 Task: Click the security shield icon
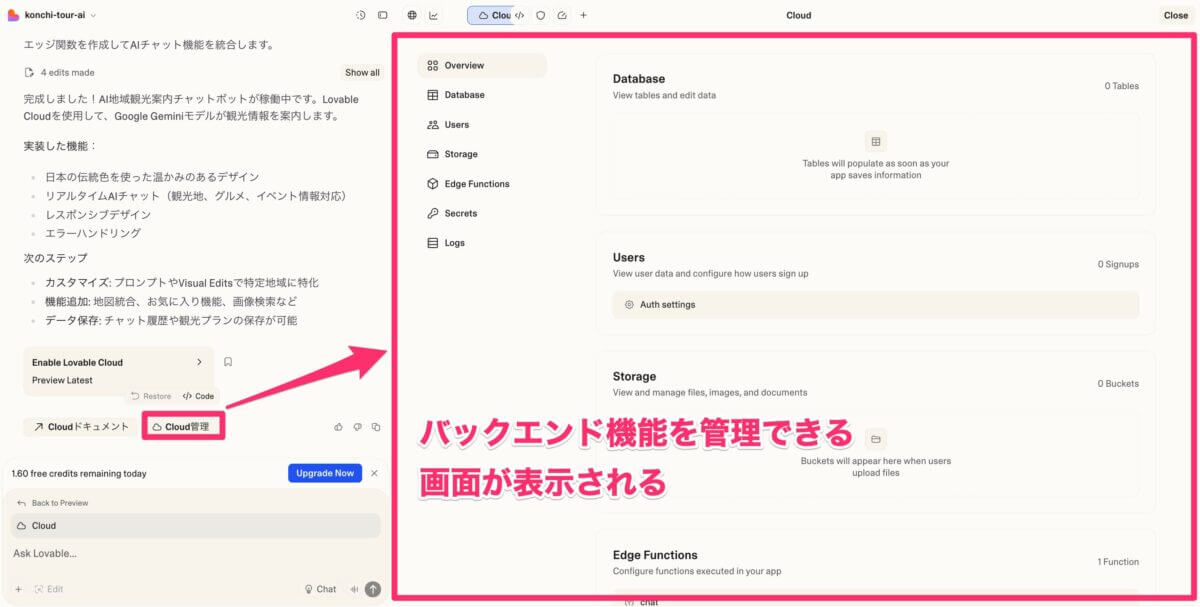[x=540, y=15]
